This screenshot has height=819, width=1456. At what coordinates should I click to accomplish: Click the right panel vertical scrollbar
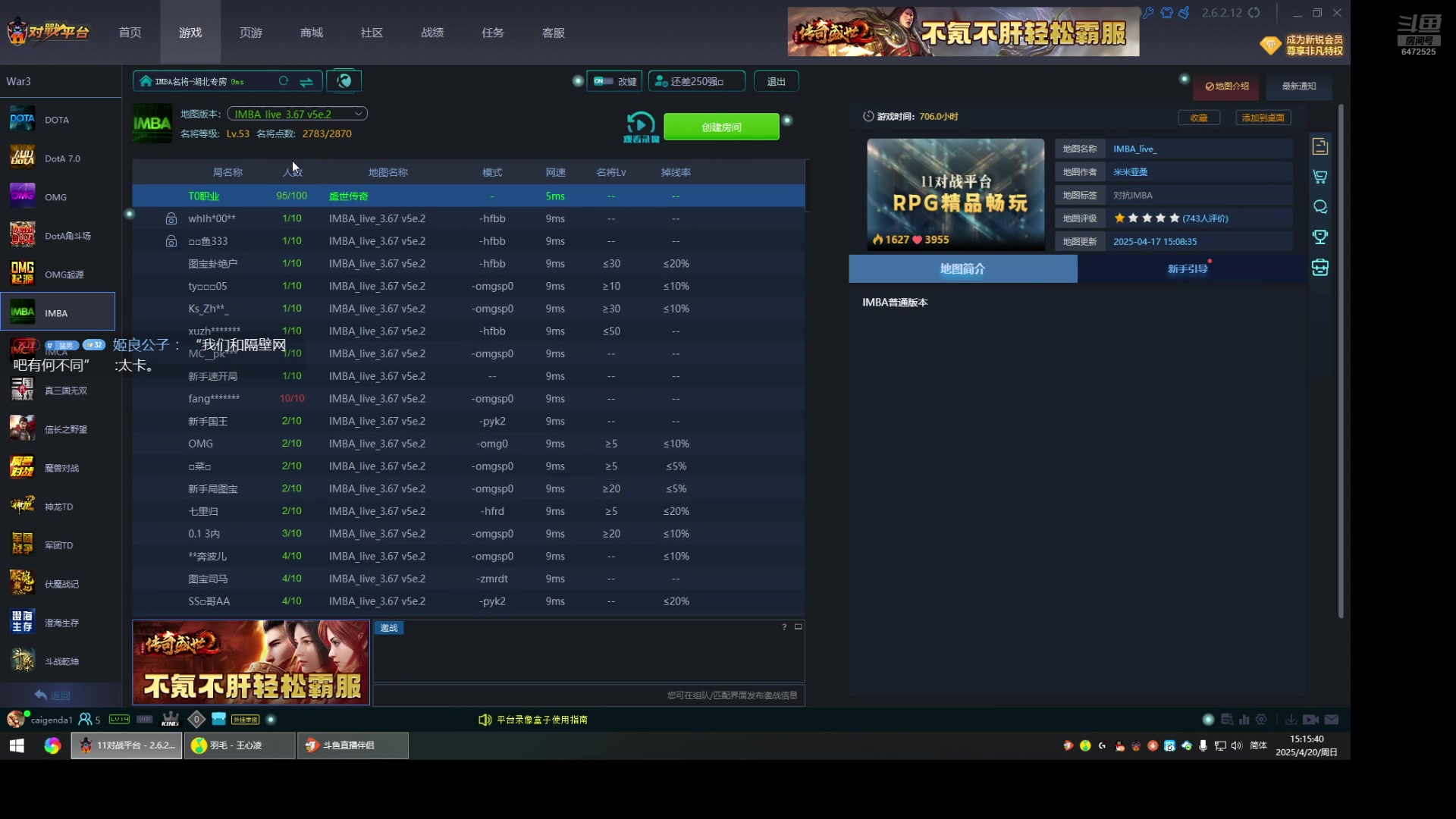1341,361
